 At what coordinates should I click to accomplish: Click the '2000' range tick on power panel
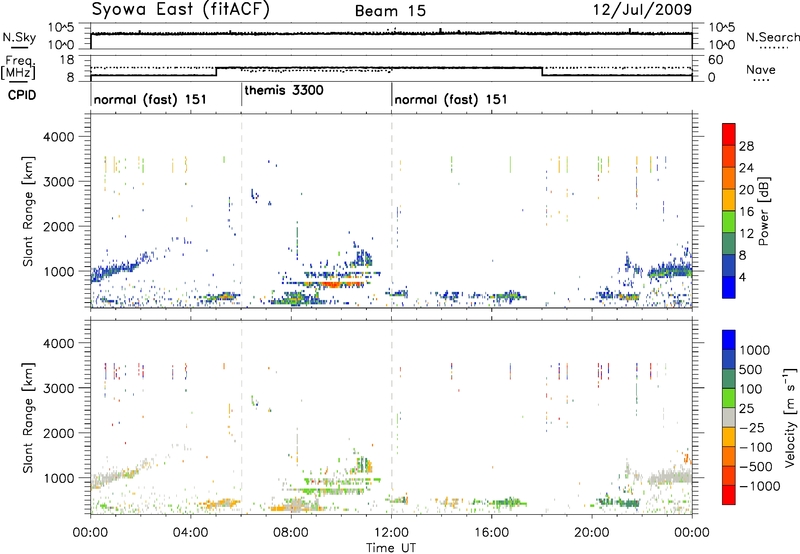tap(58, 226)
